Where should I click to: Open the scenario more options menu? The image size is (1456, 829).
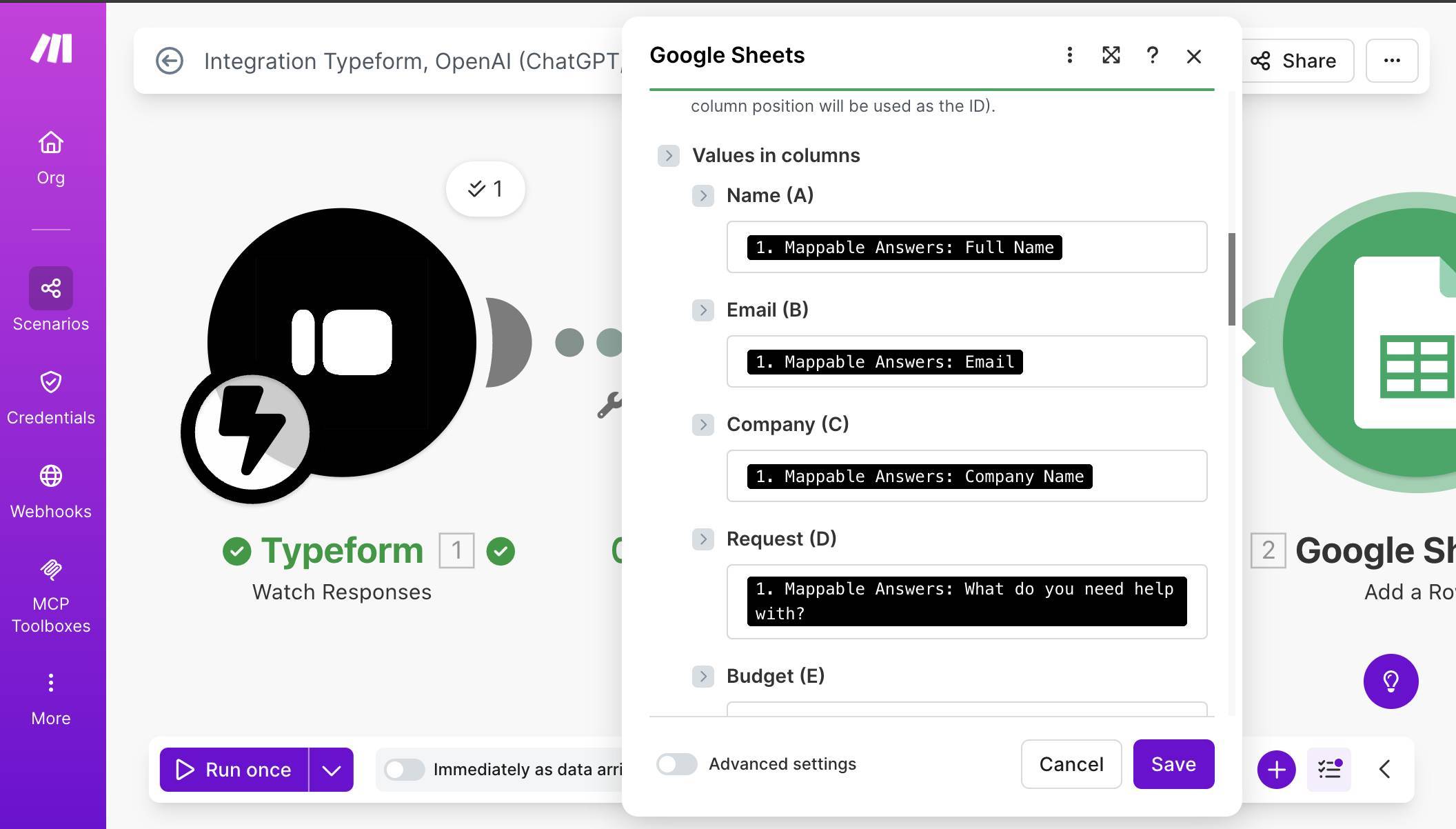click(x=1392, y=61)
